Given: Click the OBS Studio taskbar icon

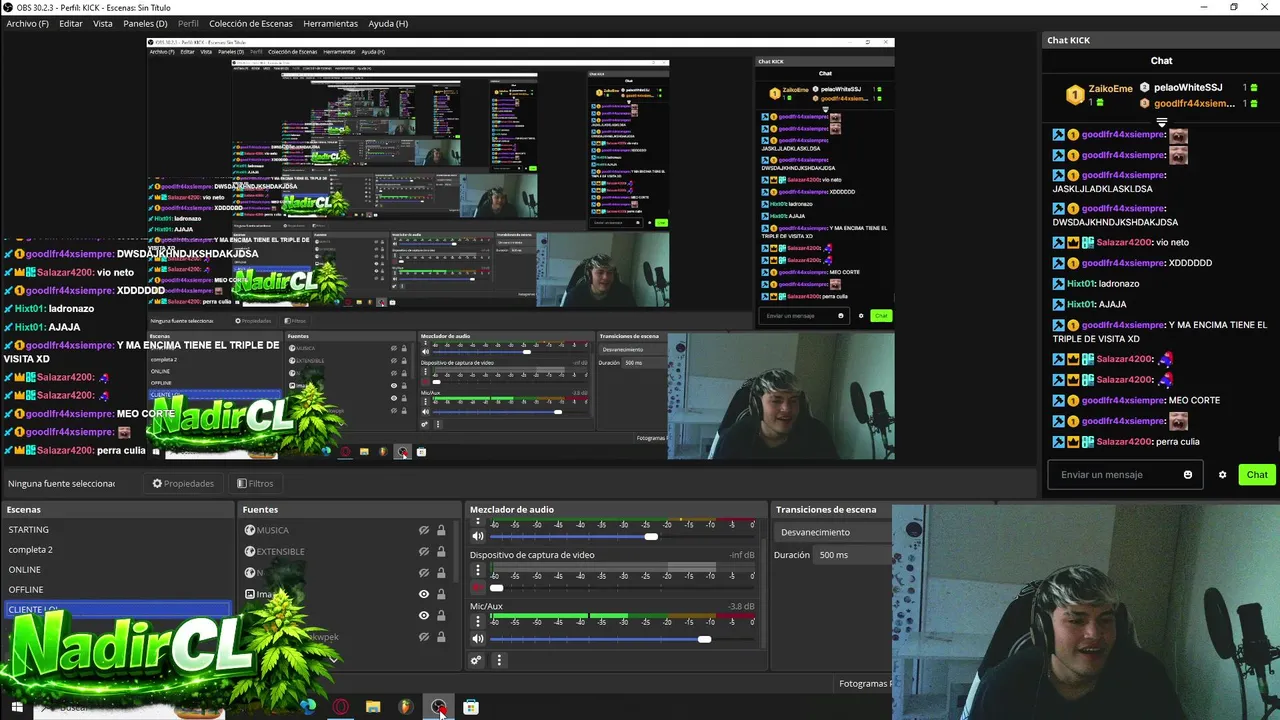Looking at the screenshot, I should [438, 707].
